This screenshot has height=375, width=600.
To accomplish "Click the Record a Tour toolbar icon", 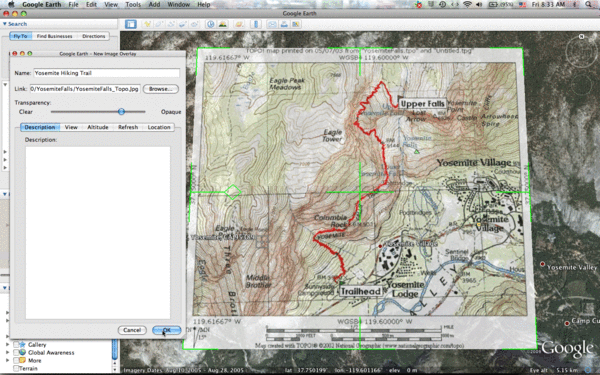I will point(194,24).
